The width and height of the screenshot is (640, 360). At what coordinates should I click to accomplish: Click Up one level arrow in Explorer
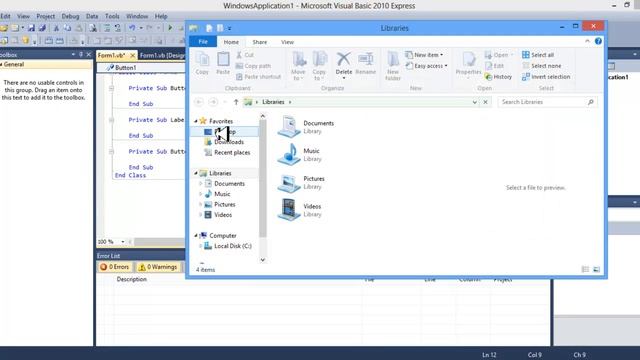click(236, 102)
